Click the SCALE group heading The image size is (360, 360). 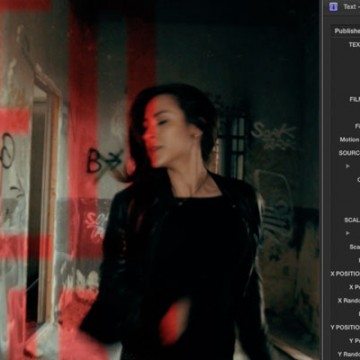(352, 220)
